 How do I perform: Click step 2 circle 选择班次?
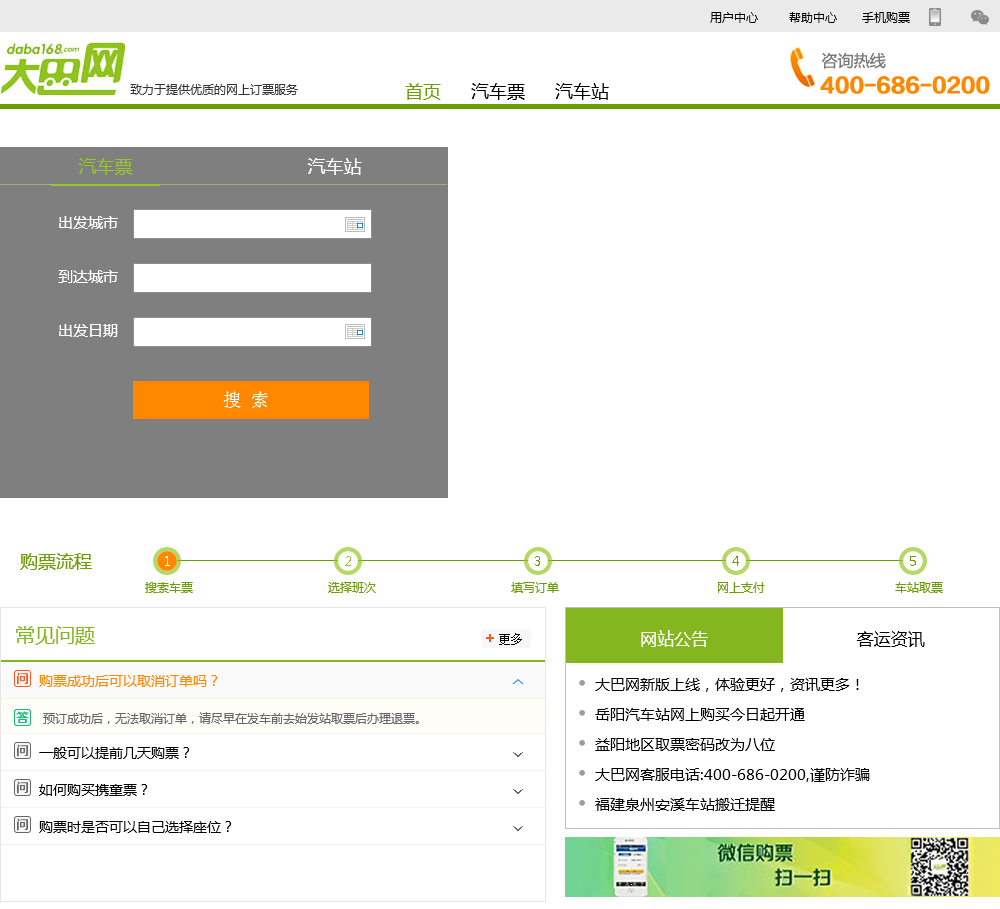pyautogui.click(x=348, y=561)
